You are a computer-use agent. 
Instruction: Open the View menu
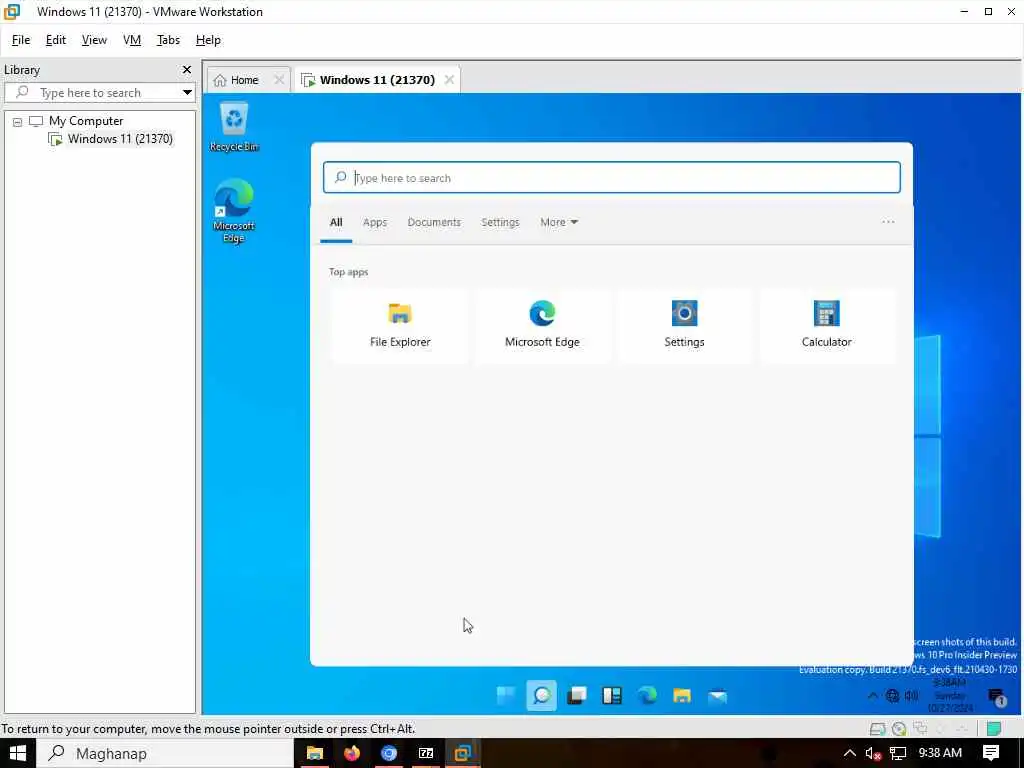click(94, 40)
